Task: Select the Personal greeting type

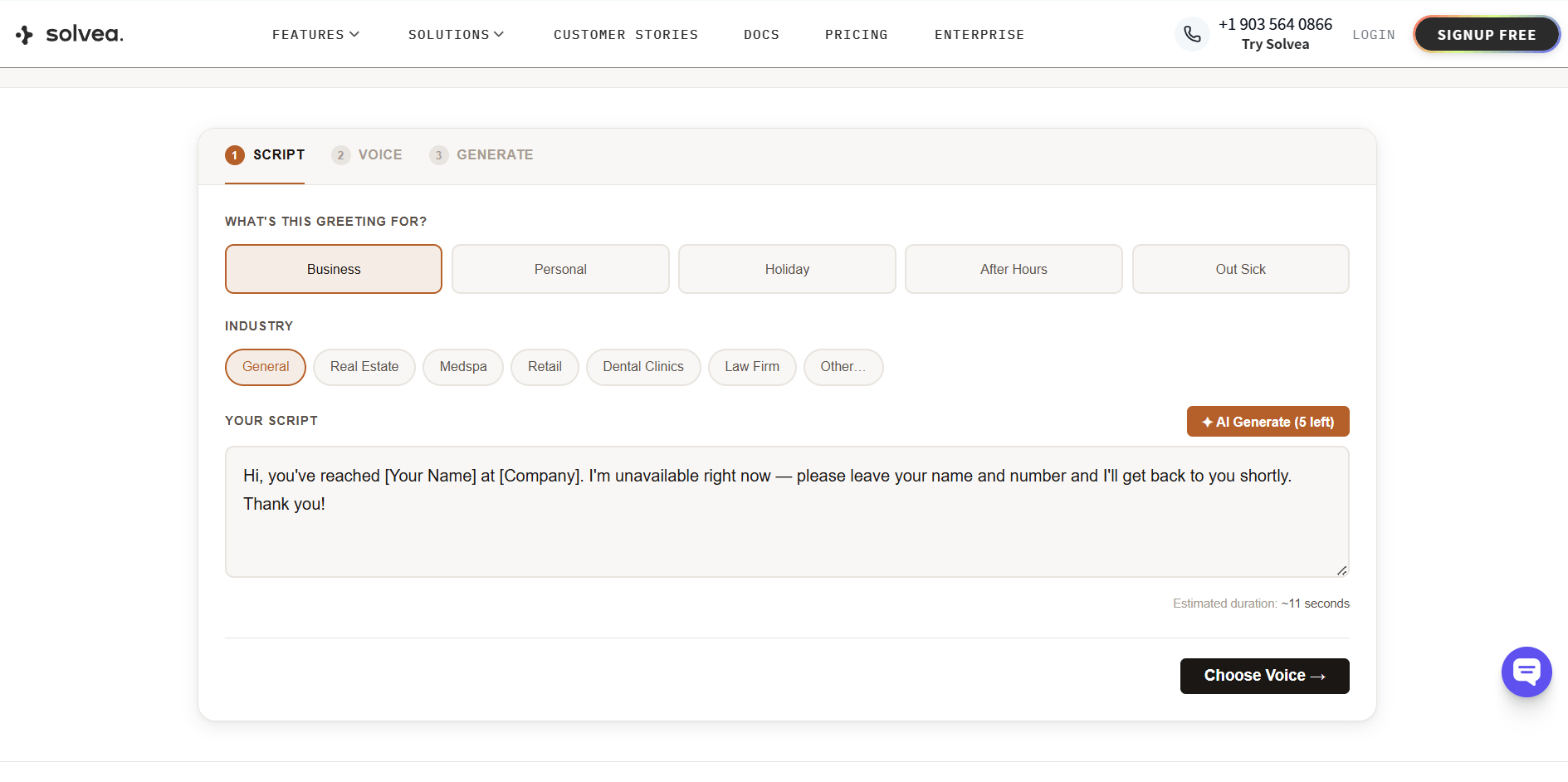Action: click(x=559, y=269)
